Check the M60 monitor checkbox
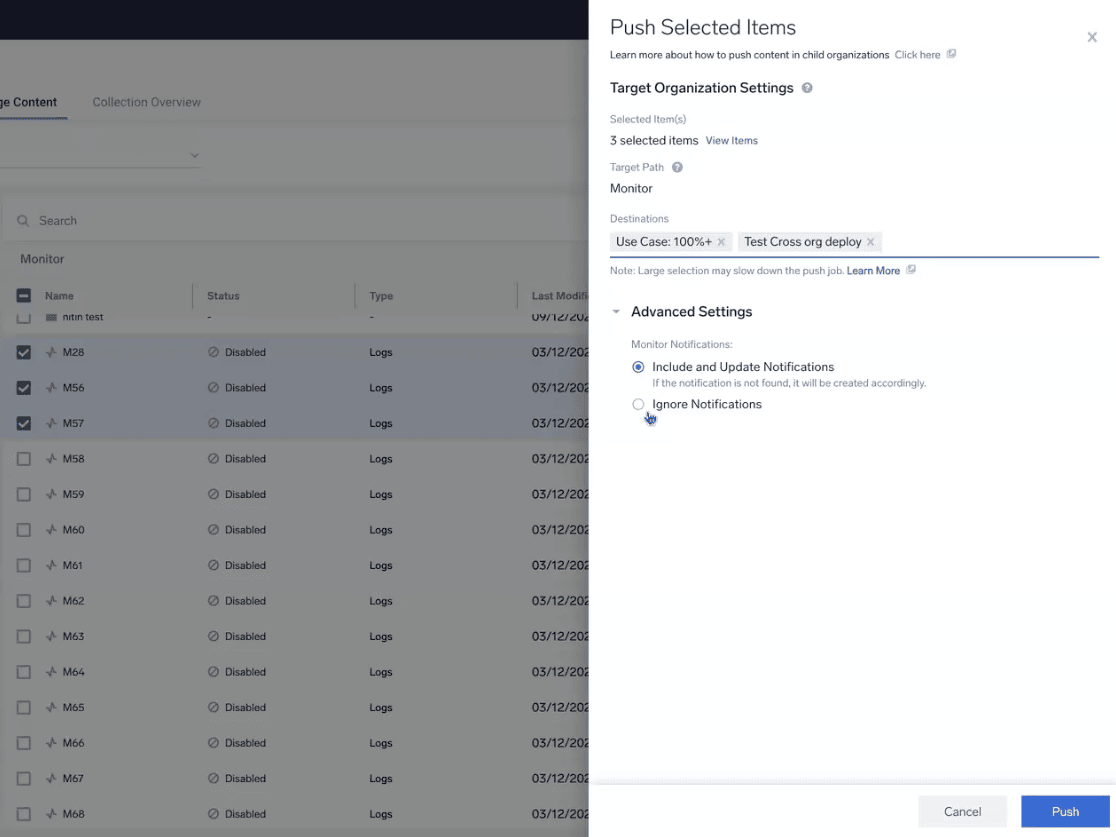 [24, 530]
